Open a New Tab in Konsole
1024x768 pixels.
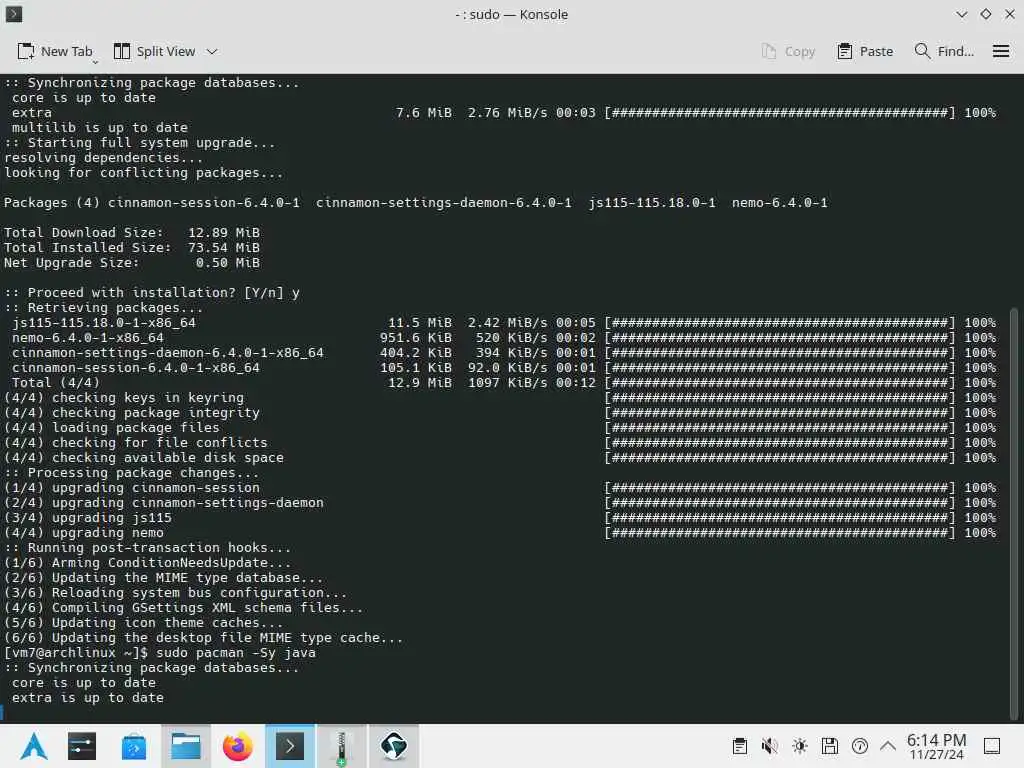coord(55,52)
